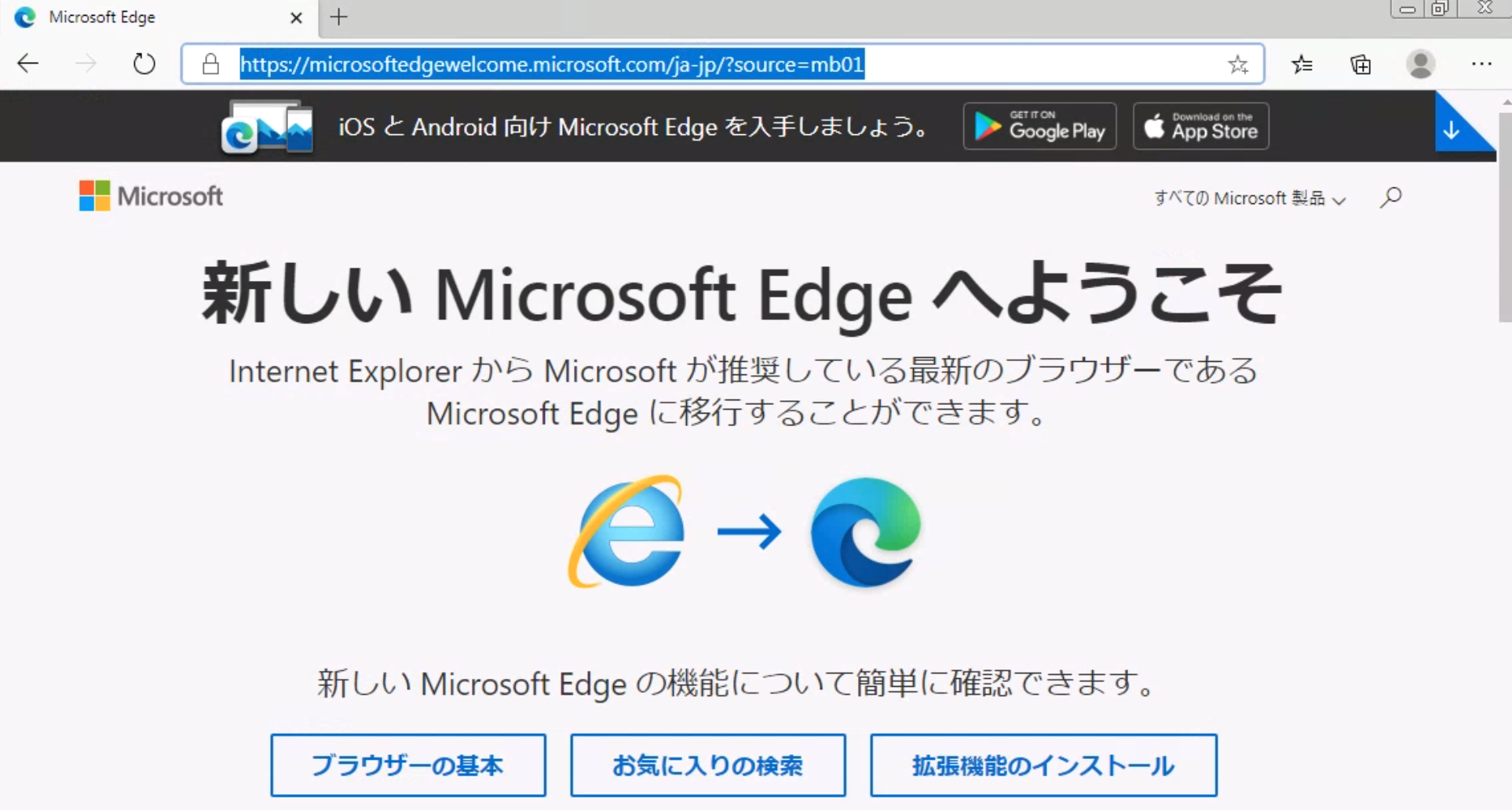Expand すべての Microsoft 製品 dropdown

(x=1250, y=199)
